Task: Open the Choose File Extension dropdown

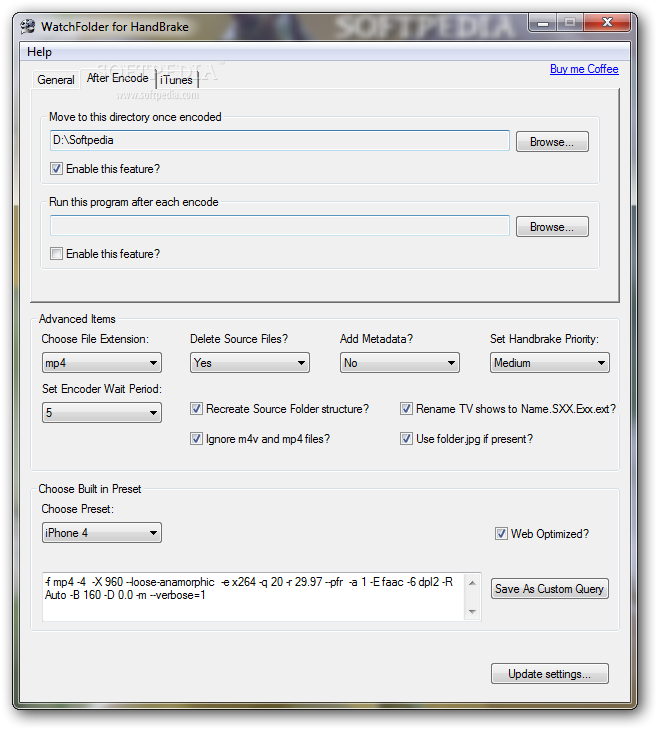Action: (x=102, y=363)
